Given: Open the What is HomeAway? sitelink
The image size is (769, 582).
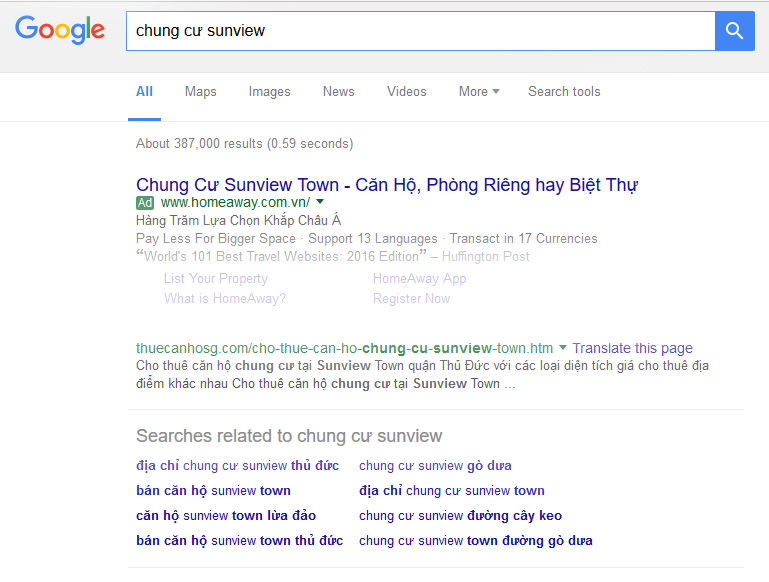Looking at the screenshot, I should coord(225,299).
